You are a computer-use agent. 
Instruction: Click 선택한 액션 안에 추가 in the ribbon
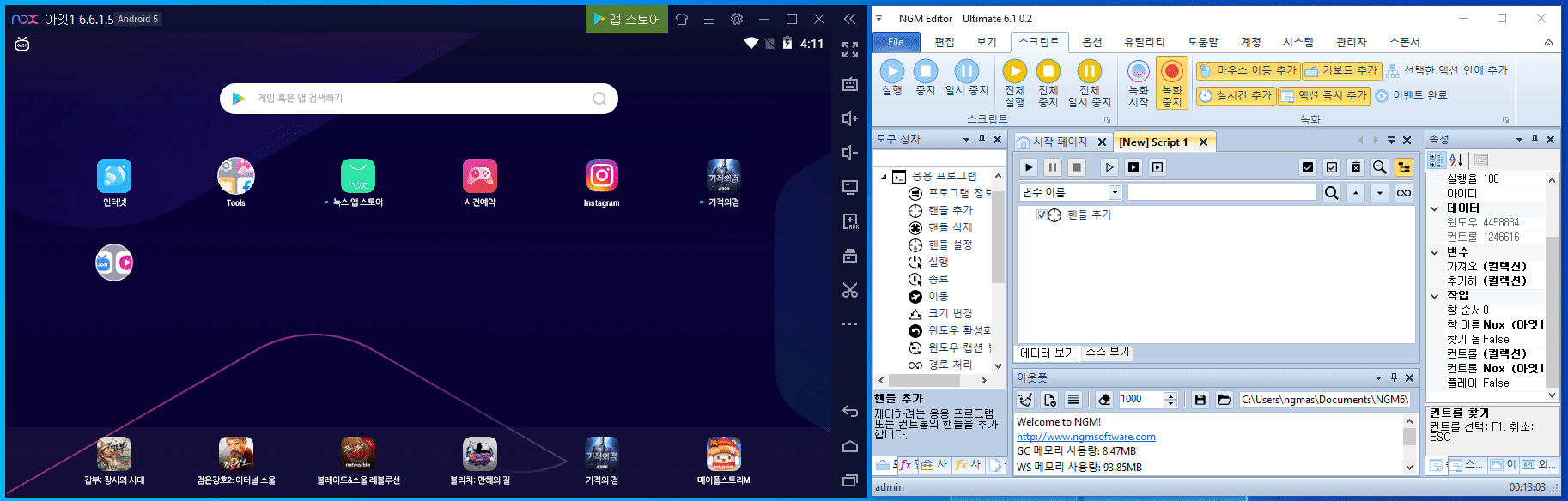[x=1448, y=70]
